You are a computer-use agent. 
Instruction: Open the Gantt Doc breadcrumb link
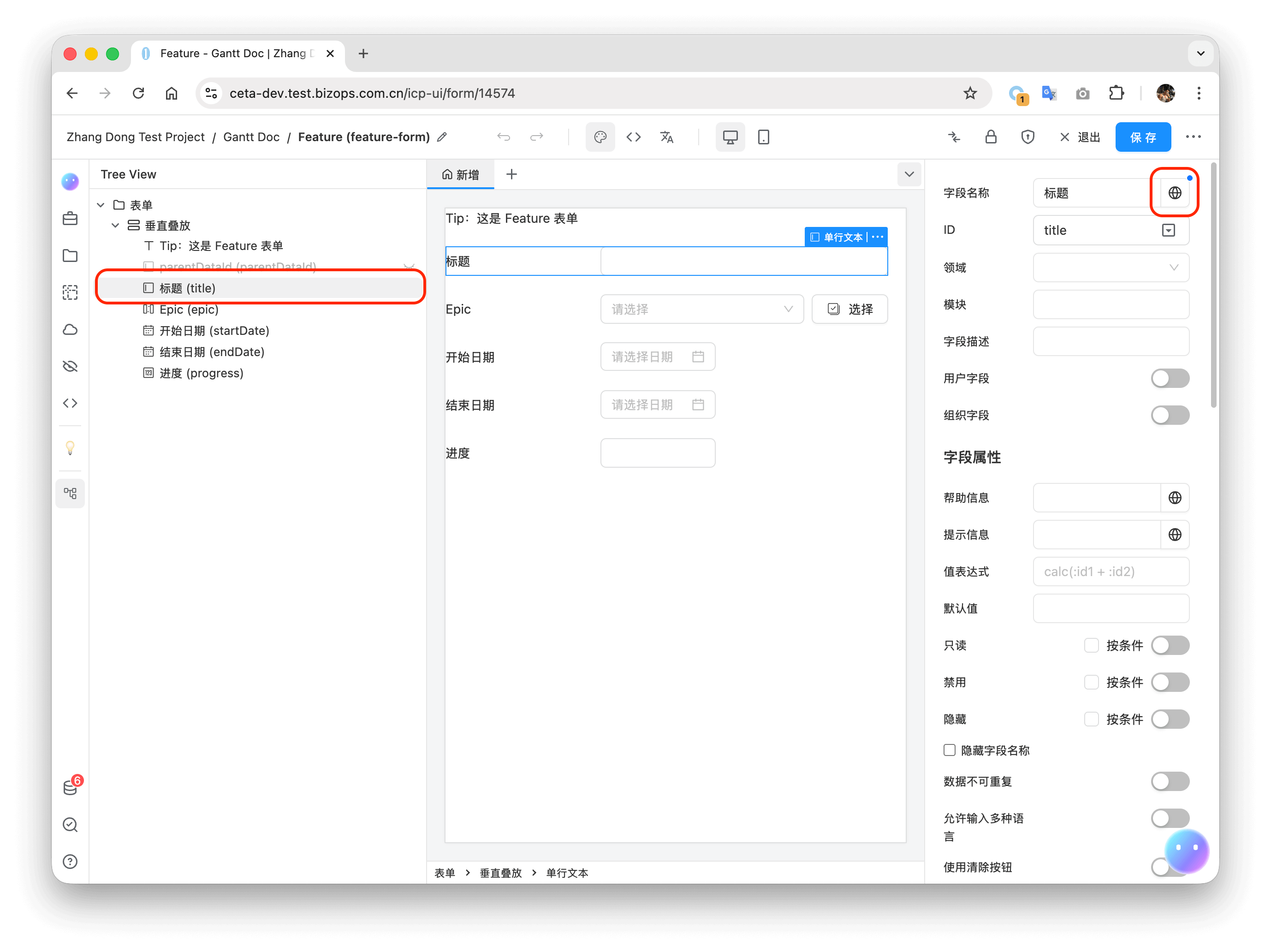(x=251, y=137)
